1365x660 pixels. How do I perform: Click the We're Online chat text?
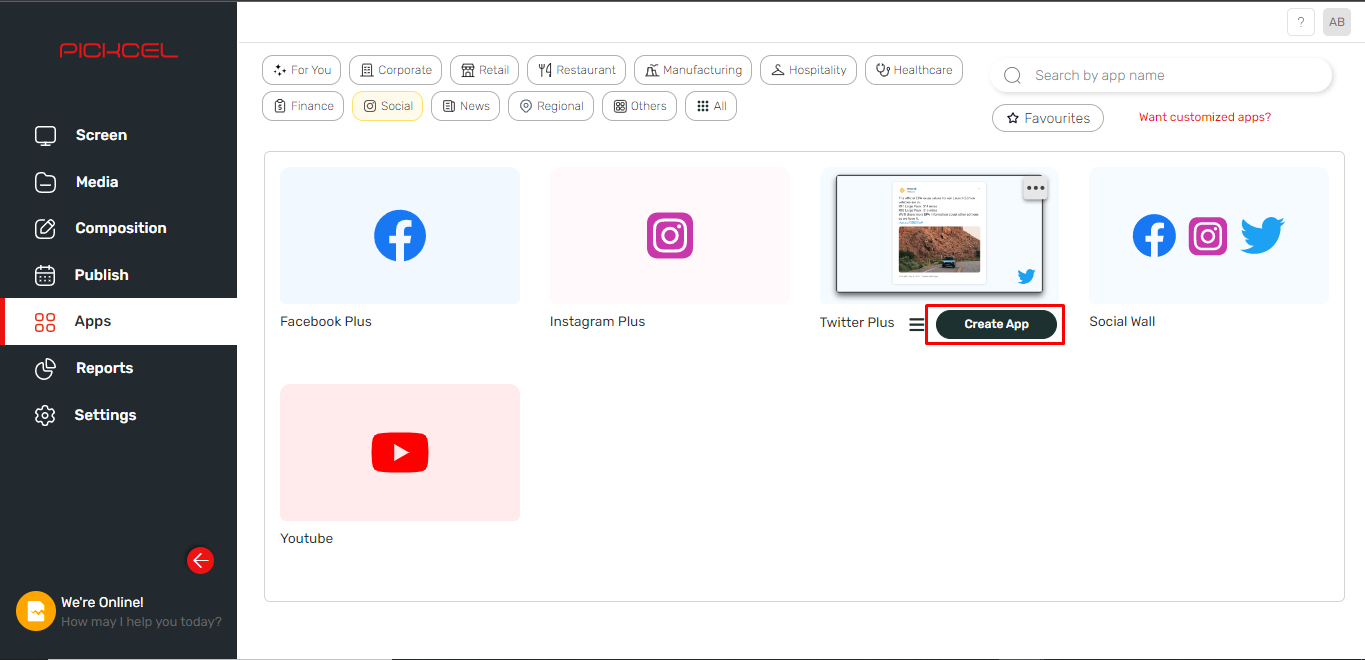coord(102,602)
